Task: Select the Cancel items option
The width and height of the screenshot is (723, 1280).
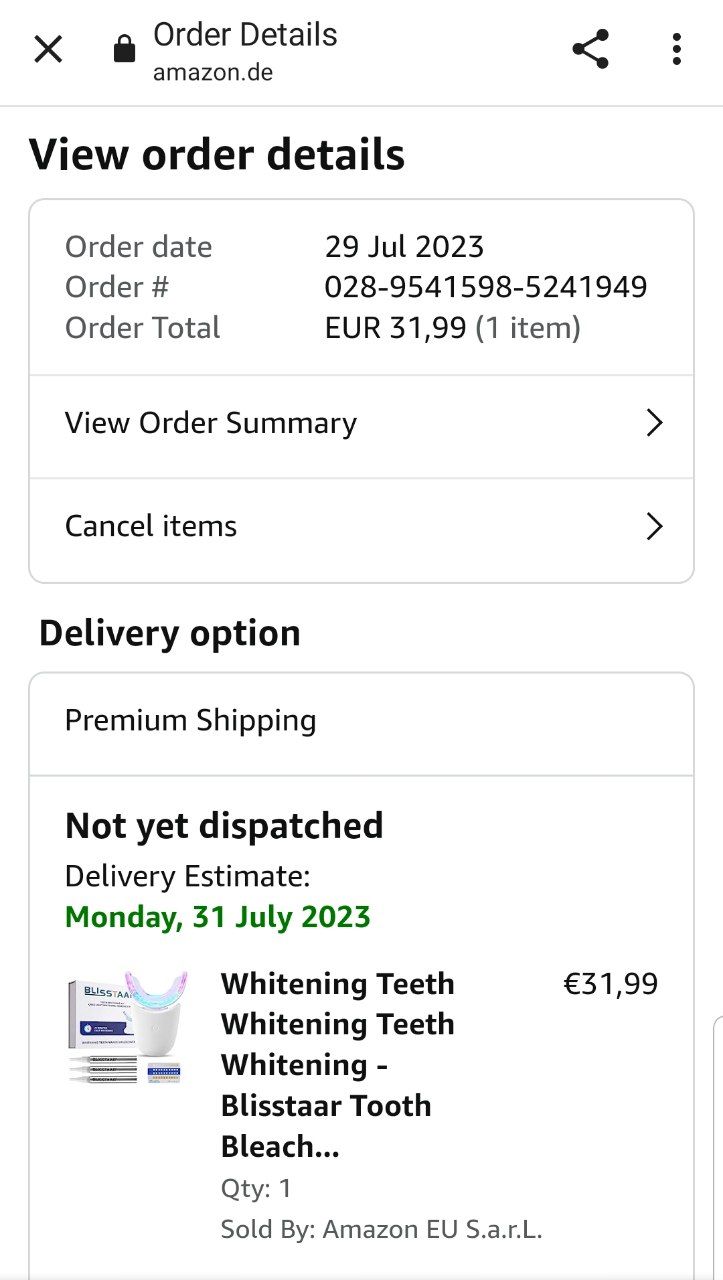Action: tap(151, 526)
